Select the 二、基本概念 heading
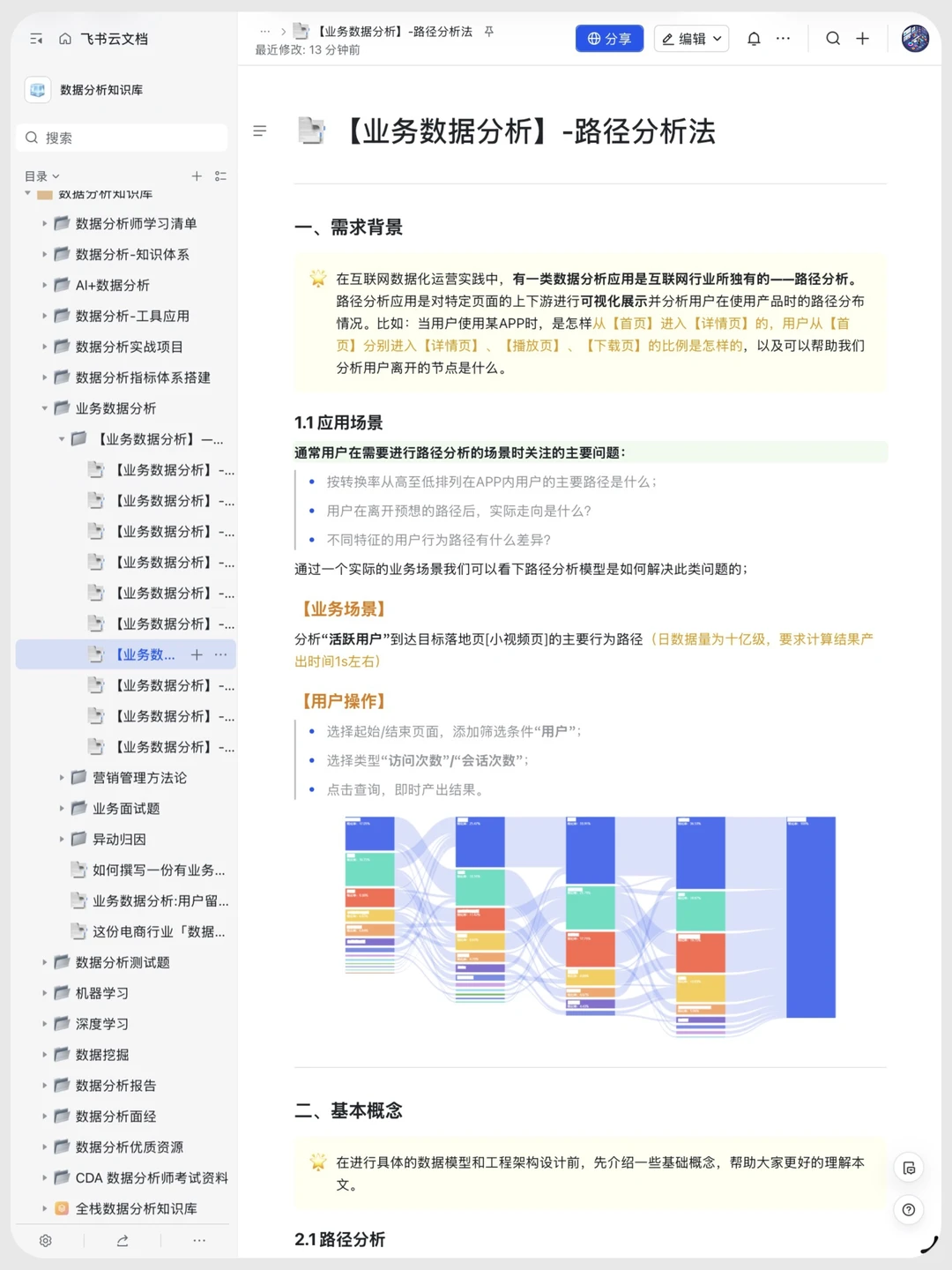This screenshot has height=1270, width=952. coord(349,1111)
